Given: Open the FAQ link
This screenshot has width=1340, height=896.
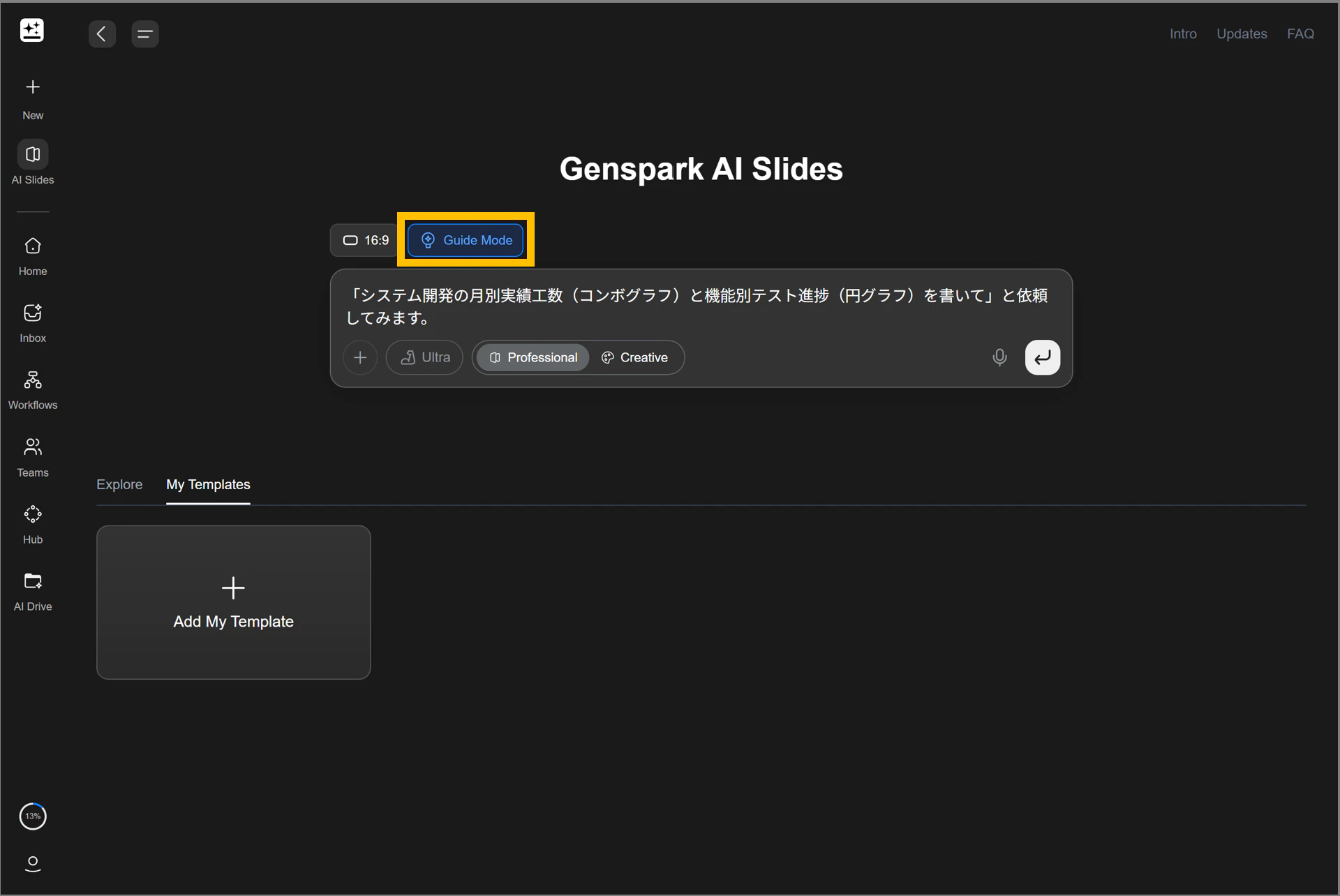Looking at the screenshot, I should (x=1300, y=33).
